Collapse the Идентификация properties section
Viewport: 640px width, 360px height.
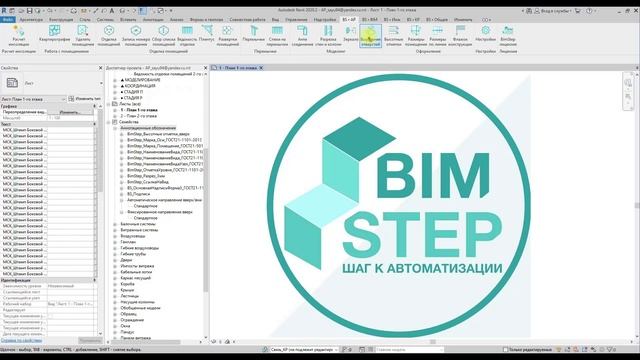coord(94,280)
